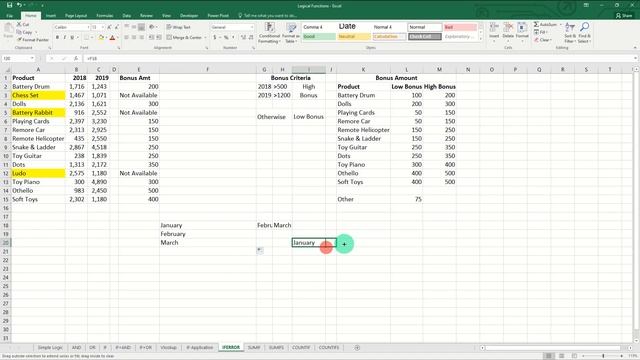640x360 pixels.
Task: Click the Copy command
Action: (24, 32)
